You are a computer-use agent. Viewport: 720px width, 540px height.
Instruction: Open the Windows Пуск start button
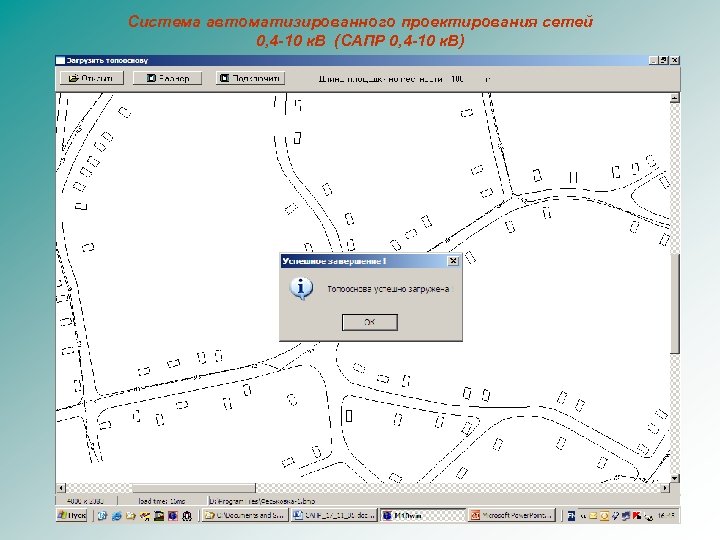click(x=72, y=515)
